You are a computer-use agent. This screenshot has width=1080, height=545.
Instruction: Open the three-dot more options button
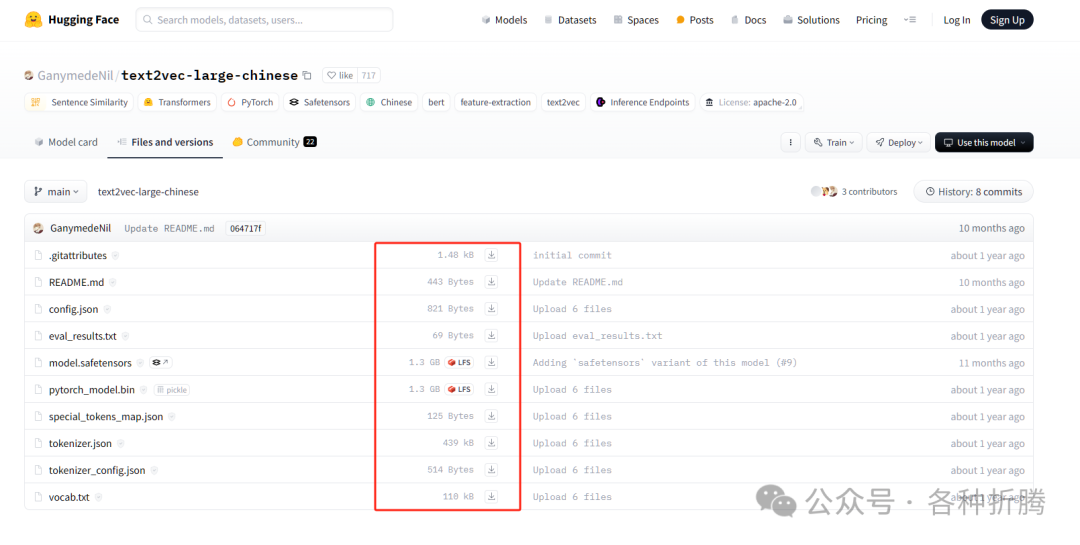790,143
